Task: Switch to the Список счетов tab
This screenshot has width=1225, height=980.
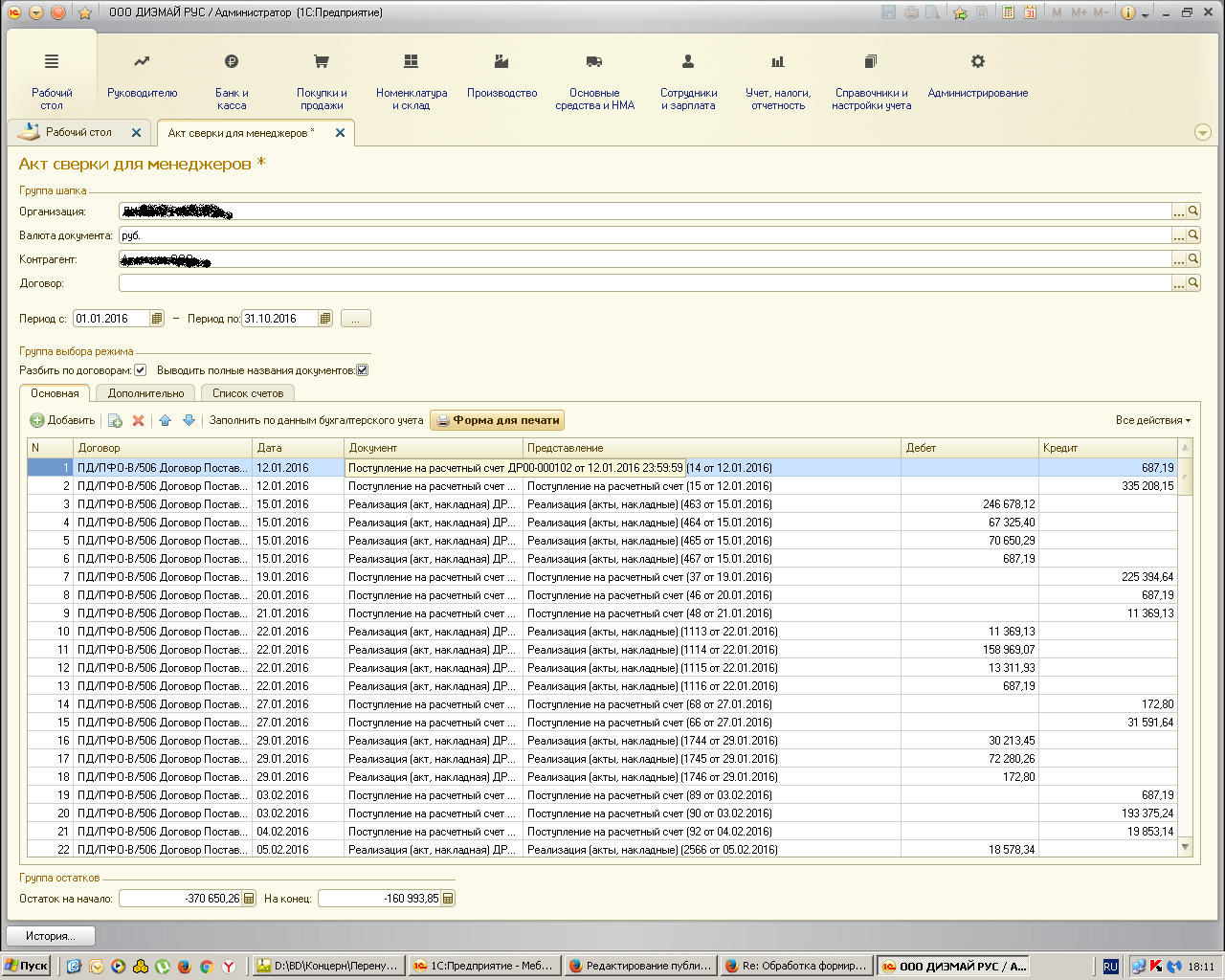Action: click(248, 393)
